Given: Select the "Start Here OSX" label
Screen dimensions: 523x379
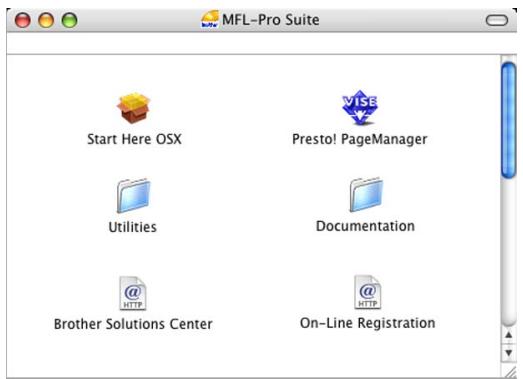Looking at the screenshot, I should click(134, 139).
